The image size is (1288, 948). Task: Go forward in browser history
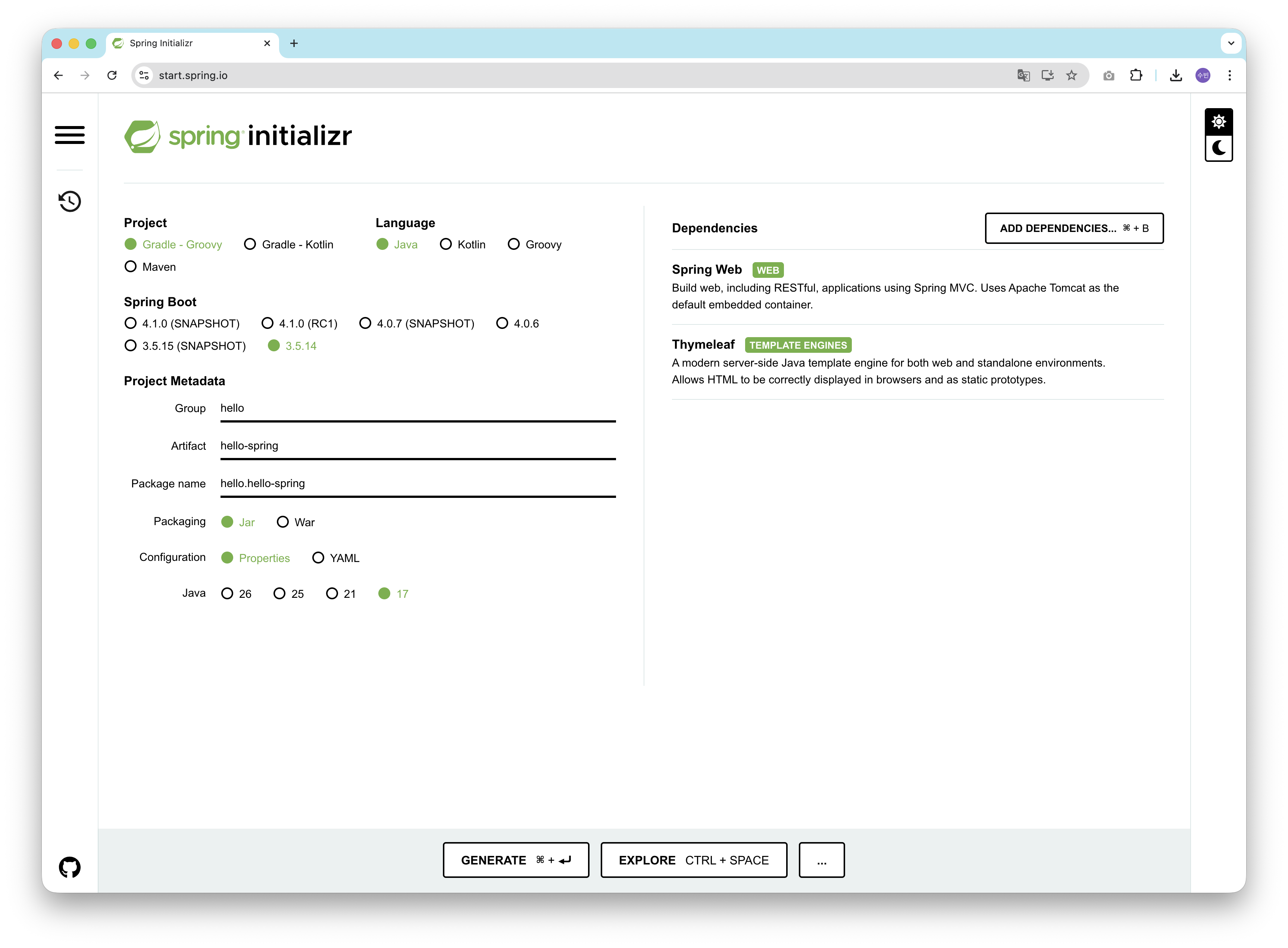(85, 75)
